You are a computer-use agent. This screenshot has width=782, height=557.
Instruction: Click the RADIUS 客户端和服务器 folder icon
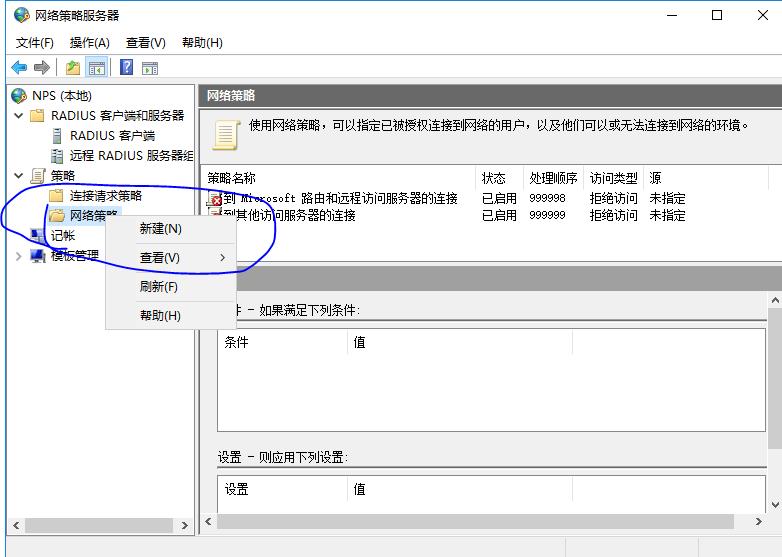click(37, 116)
